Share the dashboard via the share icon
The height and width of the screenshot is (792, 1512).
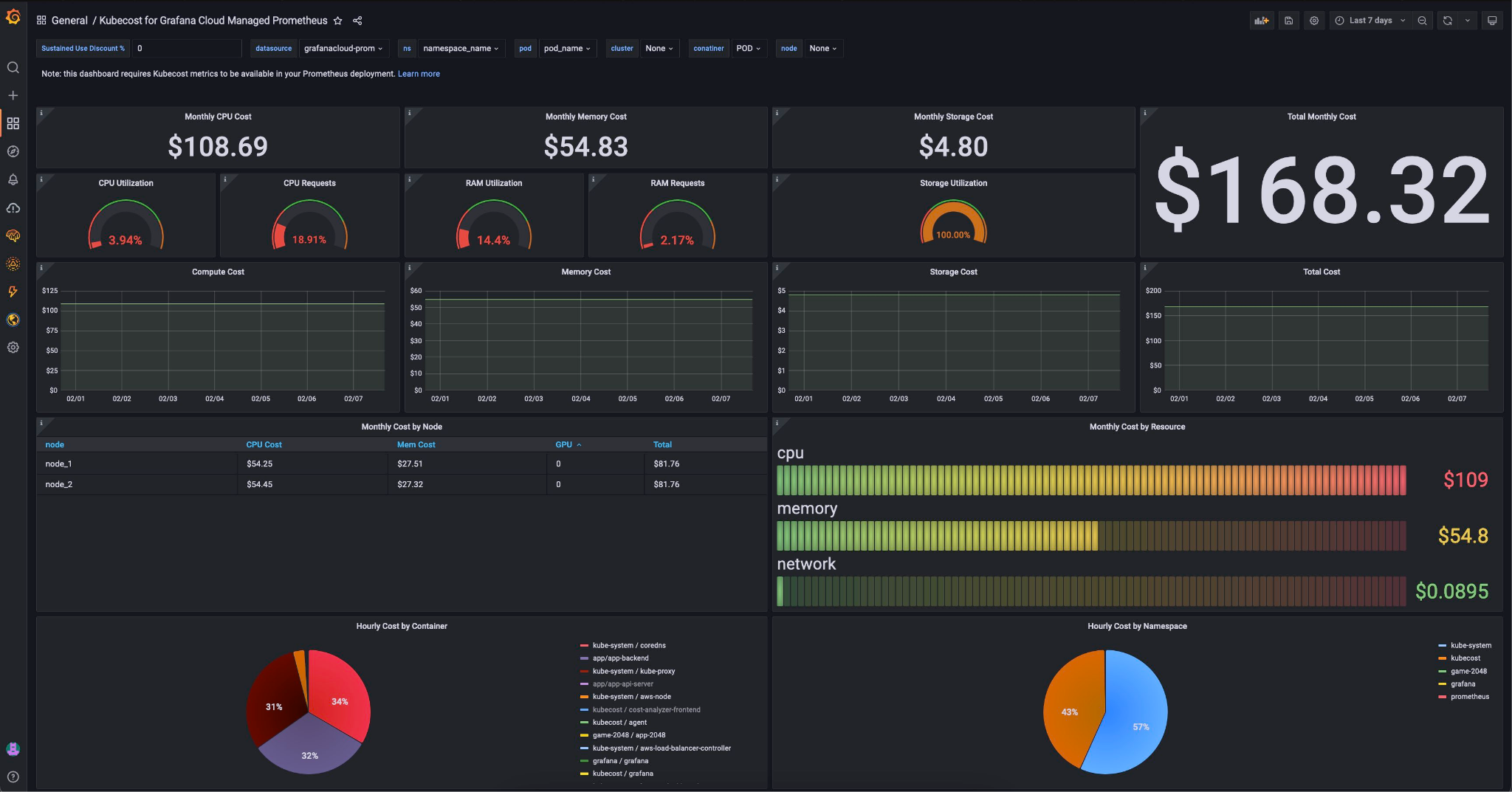coord(357,21)
